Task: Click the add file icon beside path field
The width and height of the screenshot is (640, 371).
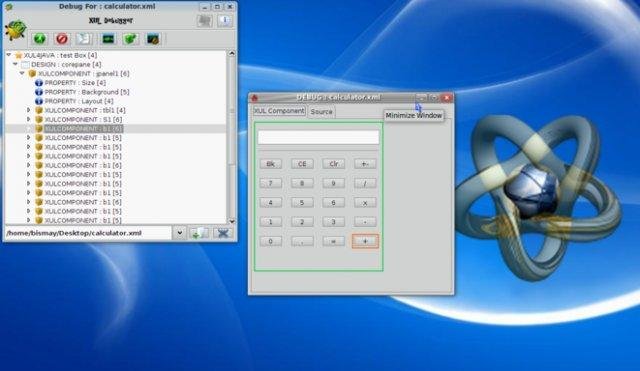Action: pos(200,233)
